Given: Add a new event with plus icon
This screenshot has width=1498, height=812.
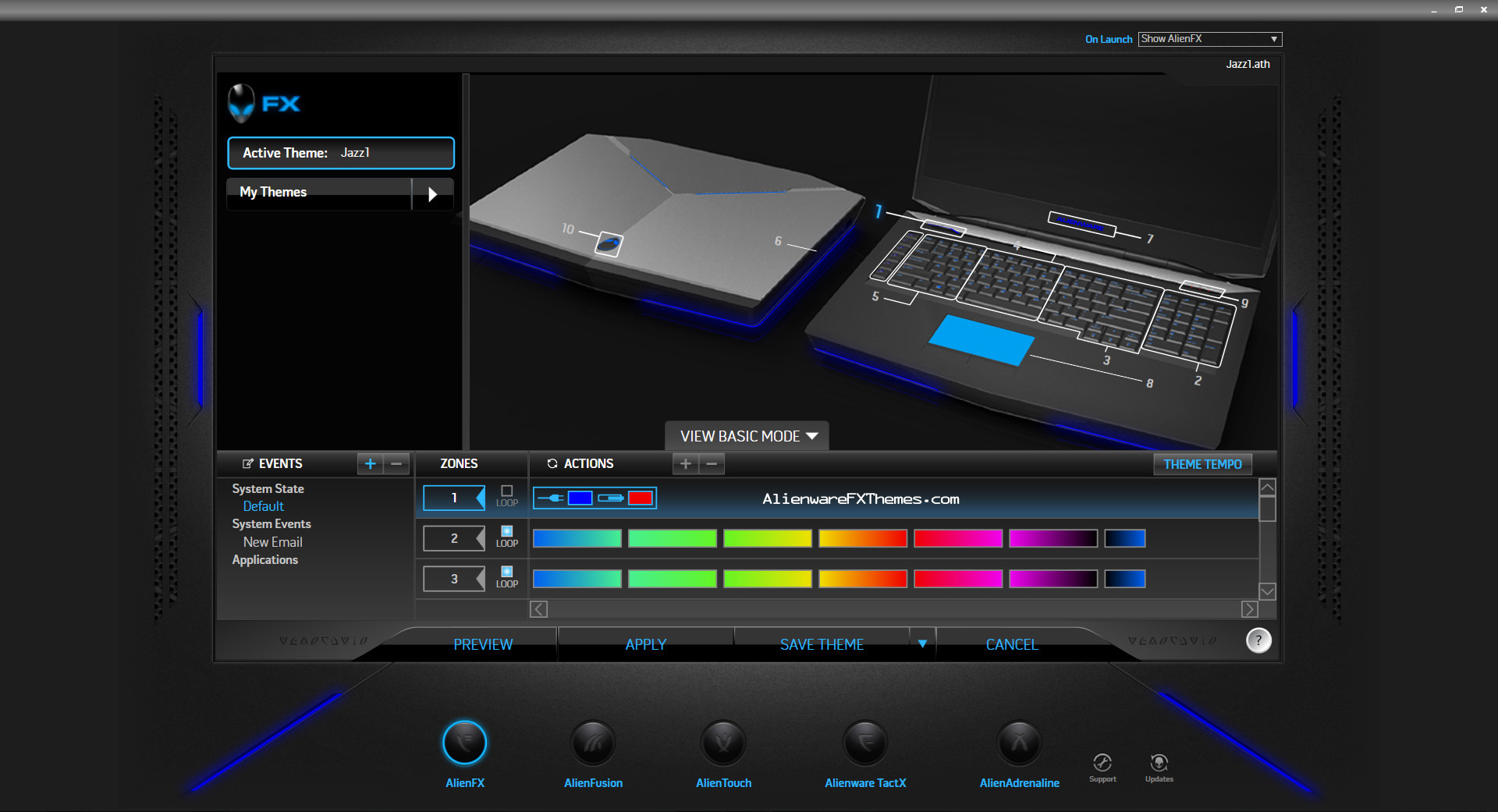Looking at the screenshot, I should click(370, 464).
